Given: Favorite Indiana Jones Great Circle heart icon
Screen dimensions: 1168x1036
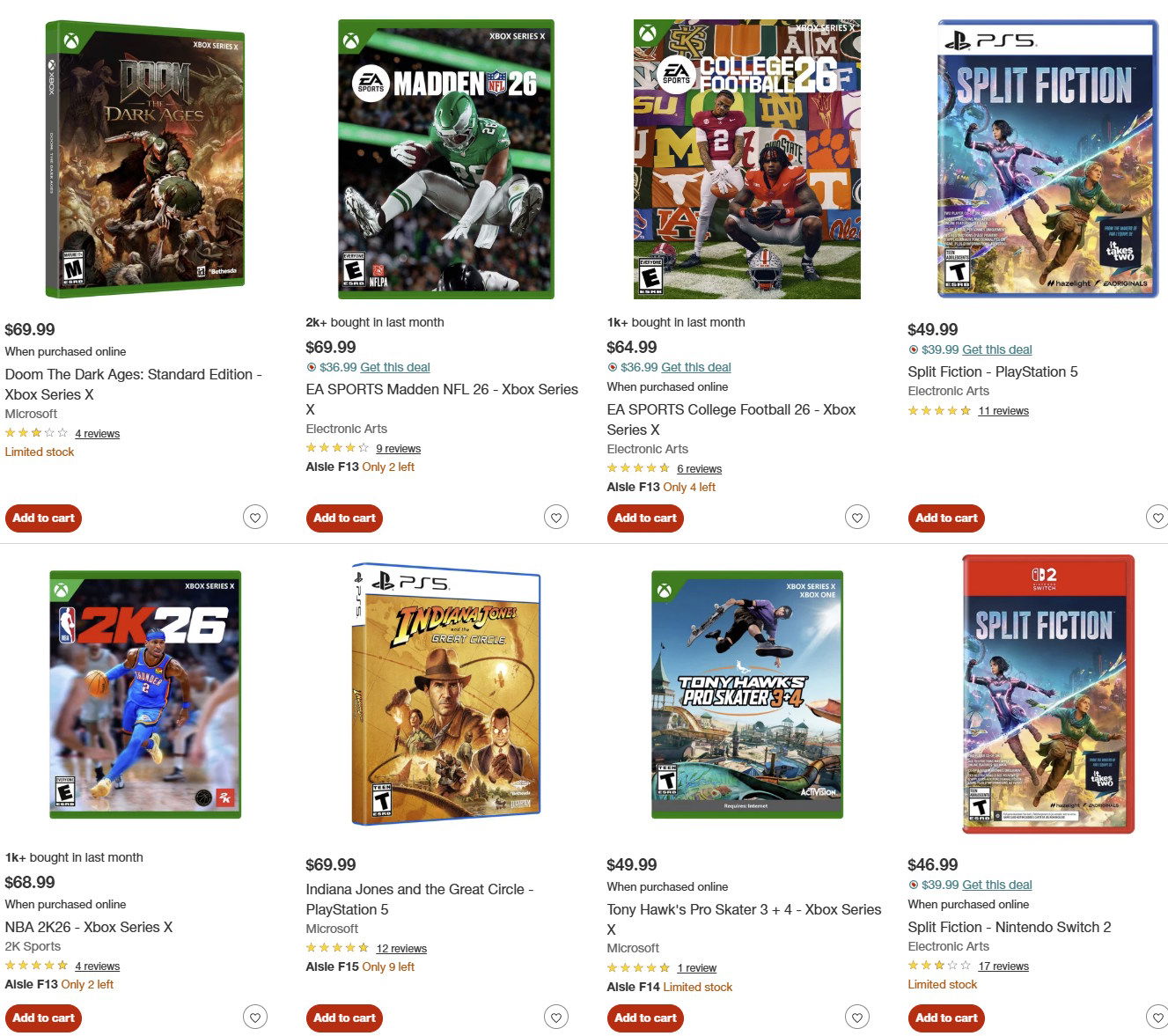Looking at the screenshot, I should tap(556, 1018).
